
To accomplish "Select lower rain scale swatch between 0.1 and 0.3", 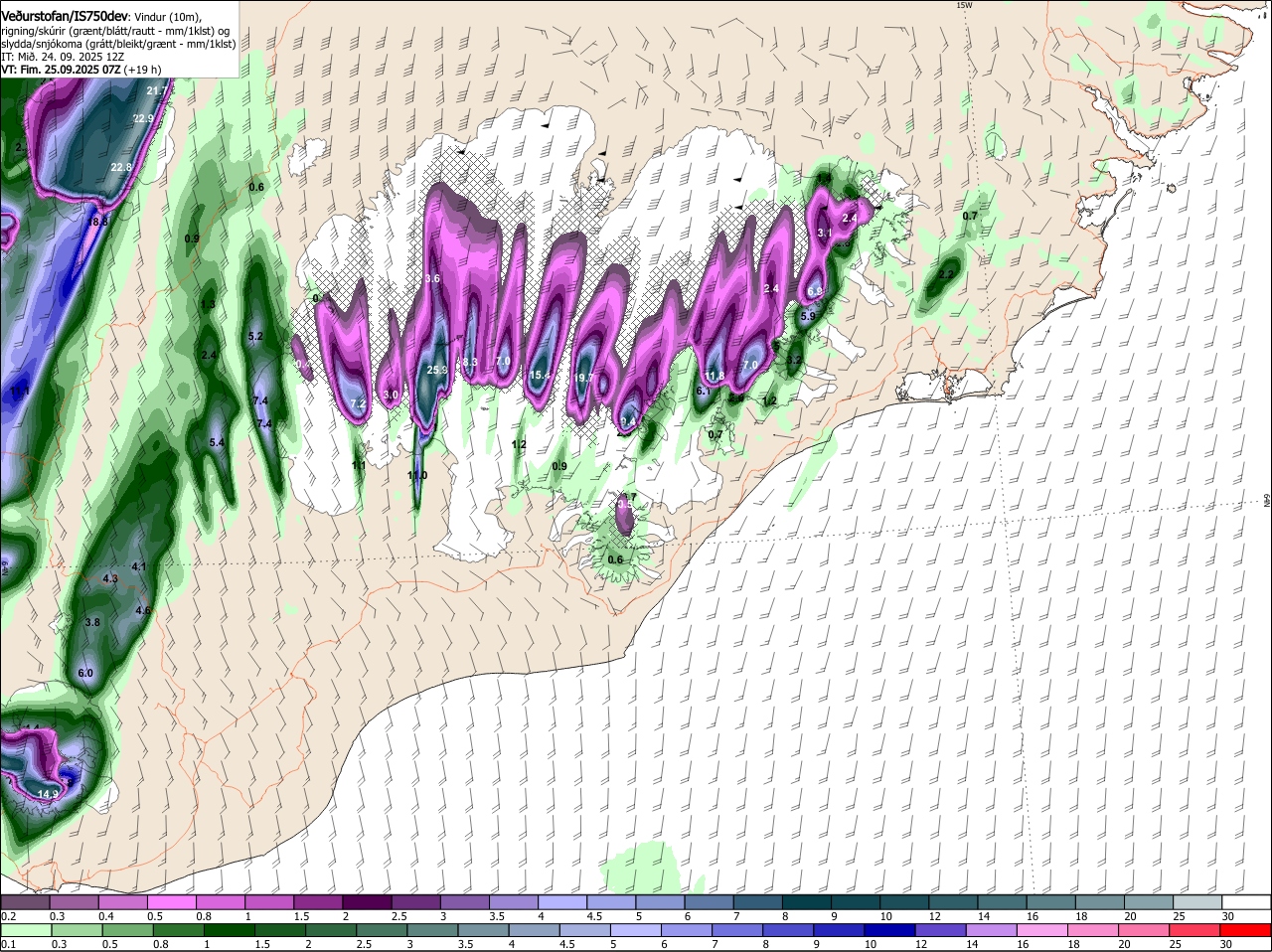I will click(x=25, y=930).
